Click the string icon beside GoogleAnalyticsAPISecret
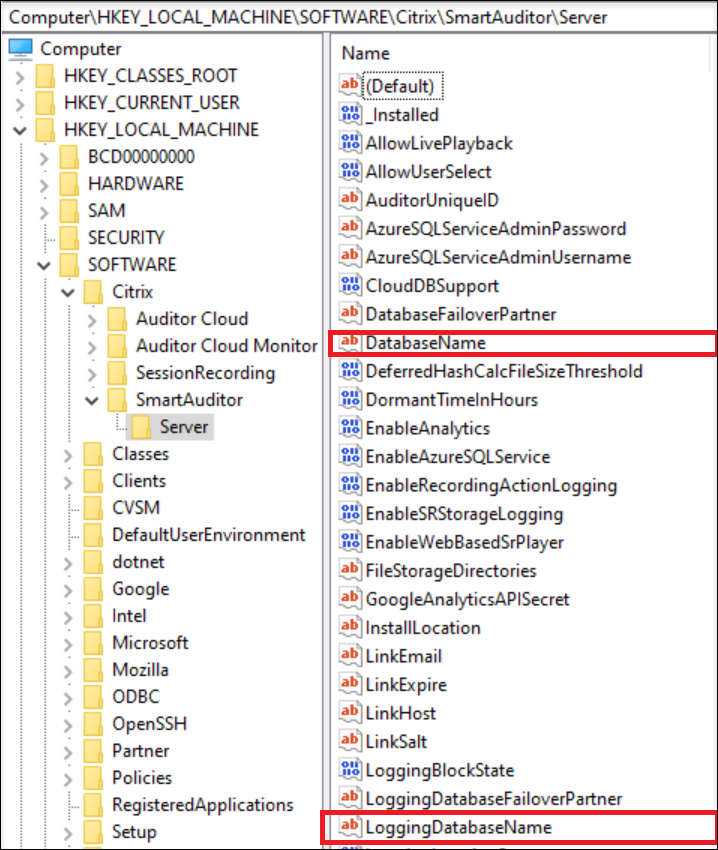718x850 pixels. coord(350,598)
